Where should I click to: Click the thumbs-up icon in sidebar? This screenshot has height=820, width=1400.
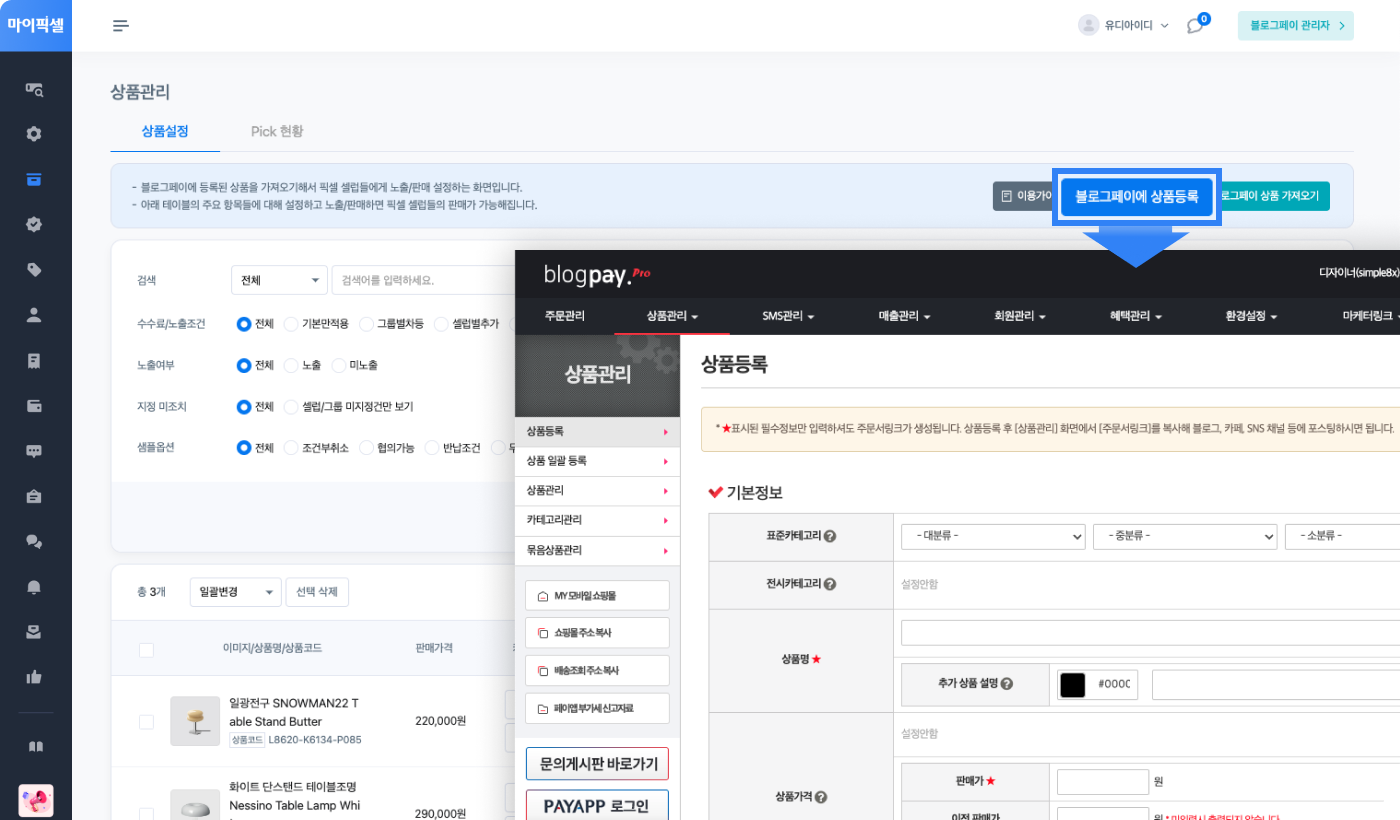click(x=35, y=677)
